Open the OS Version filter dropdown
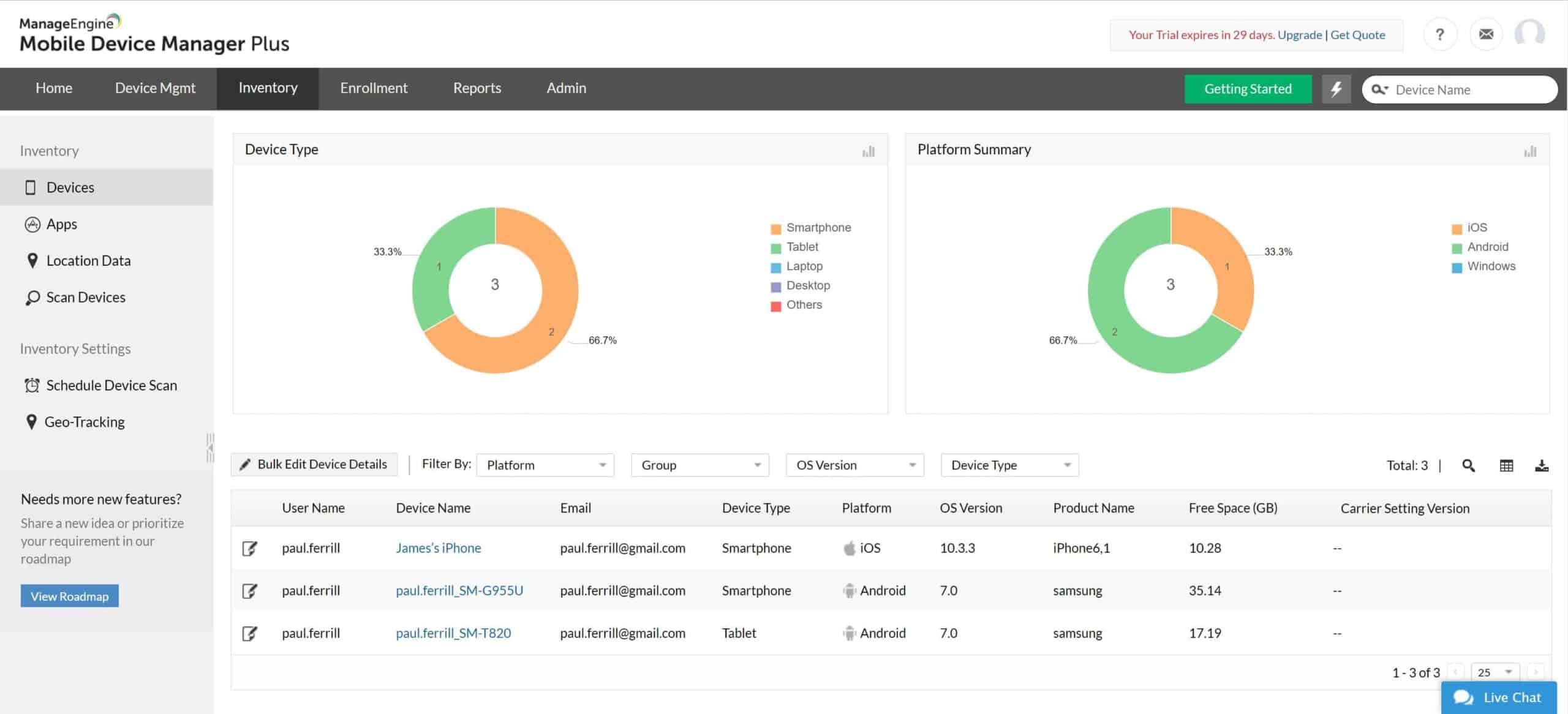This screenshot has height=714, width=1568. click(x=855, y=465)
